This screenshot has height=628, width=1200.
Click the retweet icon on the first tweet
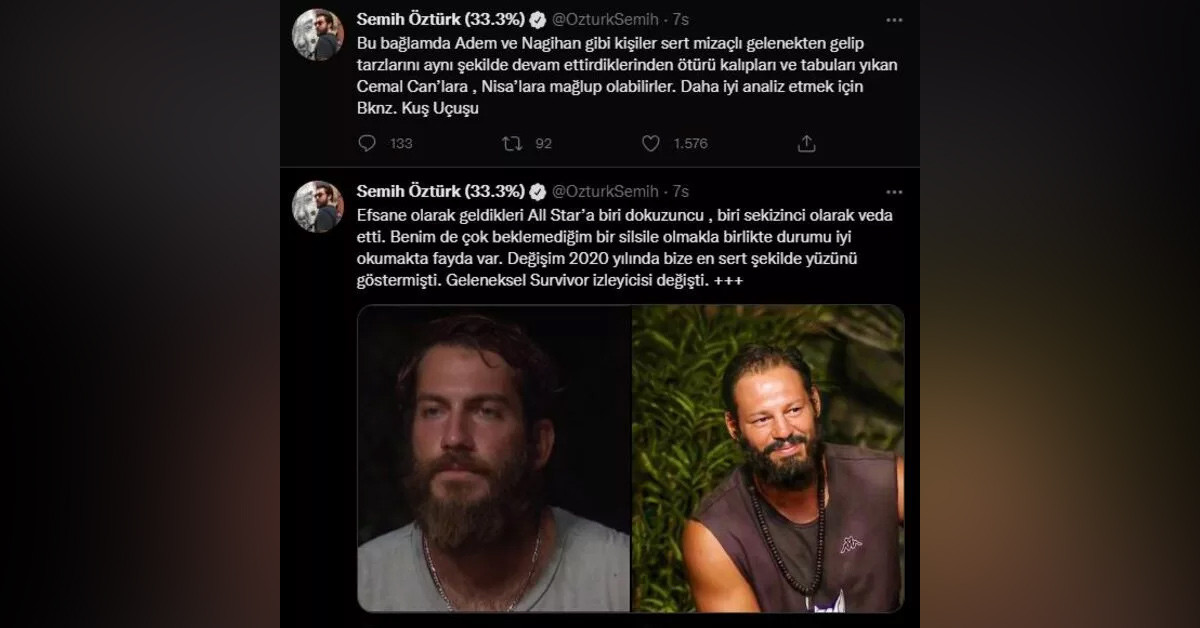click(512, 144)
